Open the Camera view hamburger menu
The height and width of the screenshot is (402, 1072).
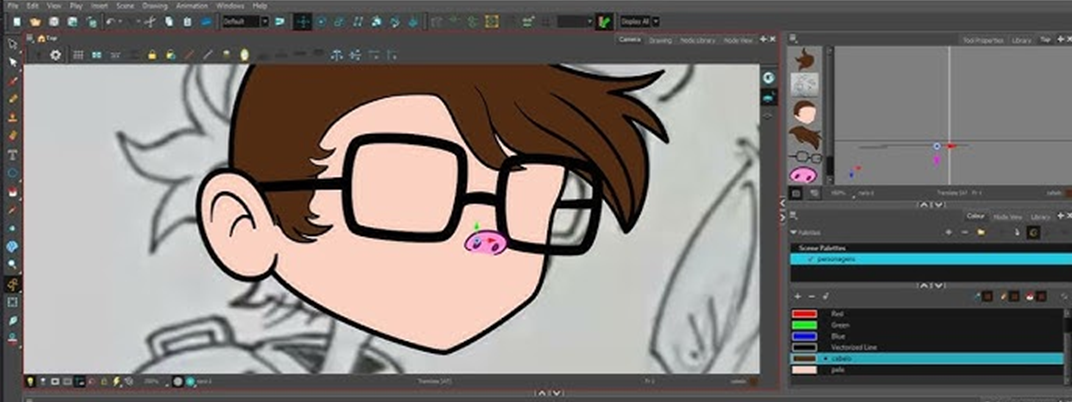pyautogui.click(x=29, y=39)
